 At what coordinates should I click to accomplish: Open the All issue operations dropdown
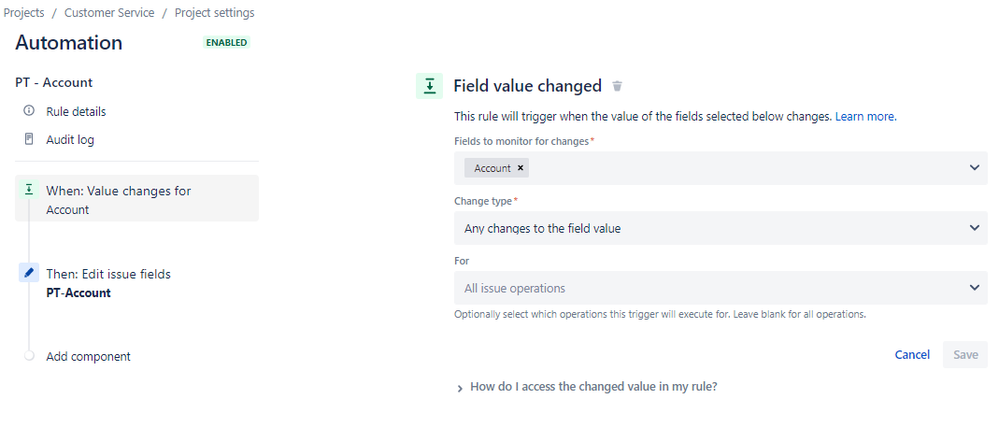point(721,288)
